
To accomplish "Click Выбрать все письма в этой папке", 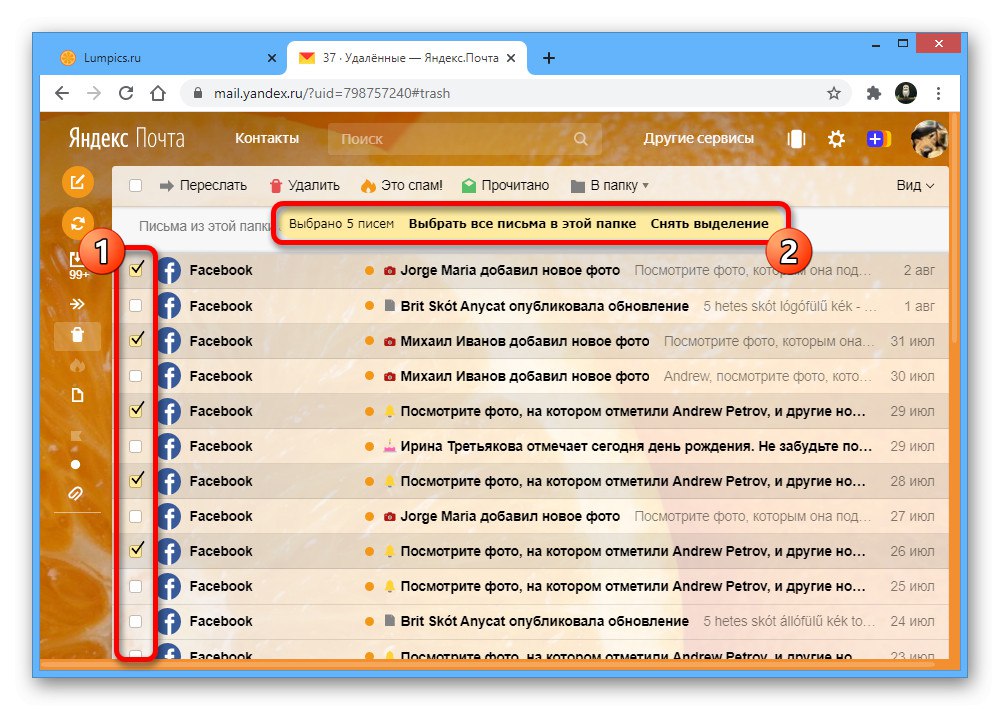I will point(522,224).
